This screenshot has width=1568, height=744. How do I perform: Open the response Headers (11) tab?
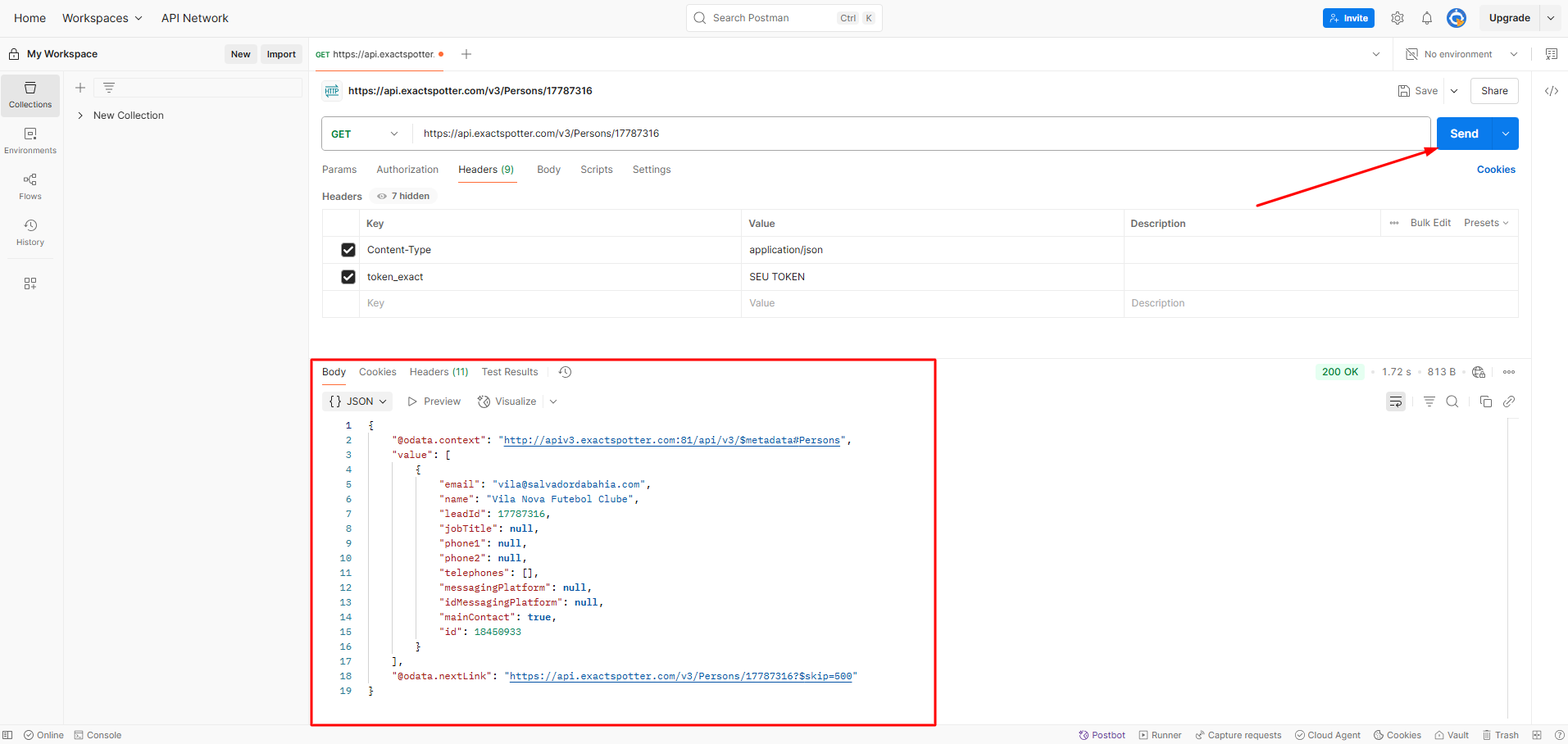pyautogui.click(x=439, y=372)
